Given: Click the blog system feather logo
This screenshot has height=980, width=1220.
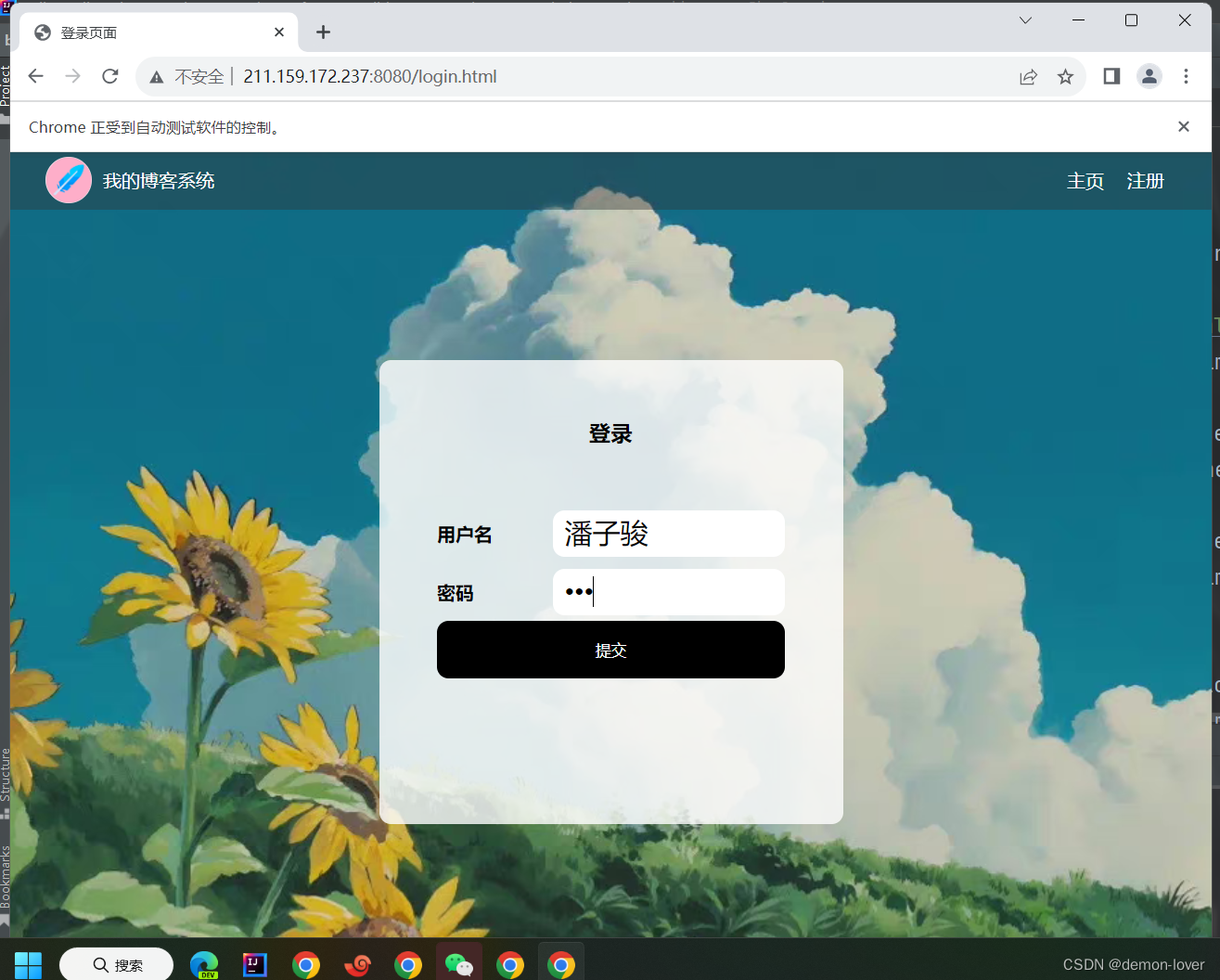Looking at the screenshot, I should tap(69, 180).
